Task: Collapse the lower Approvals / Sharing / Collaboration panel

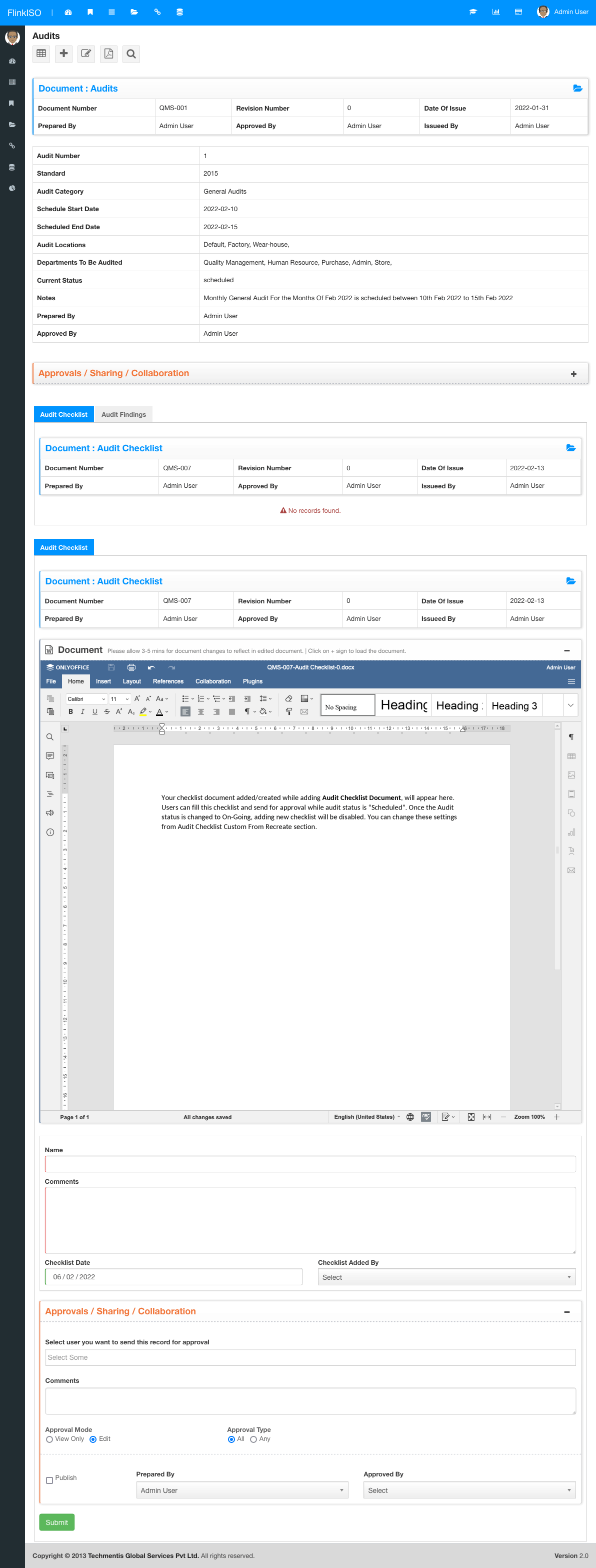Action: click(567, 1312)
